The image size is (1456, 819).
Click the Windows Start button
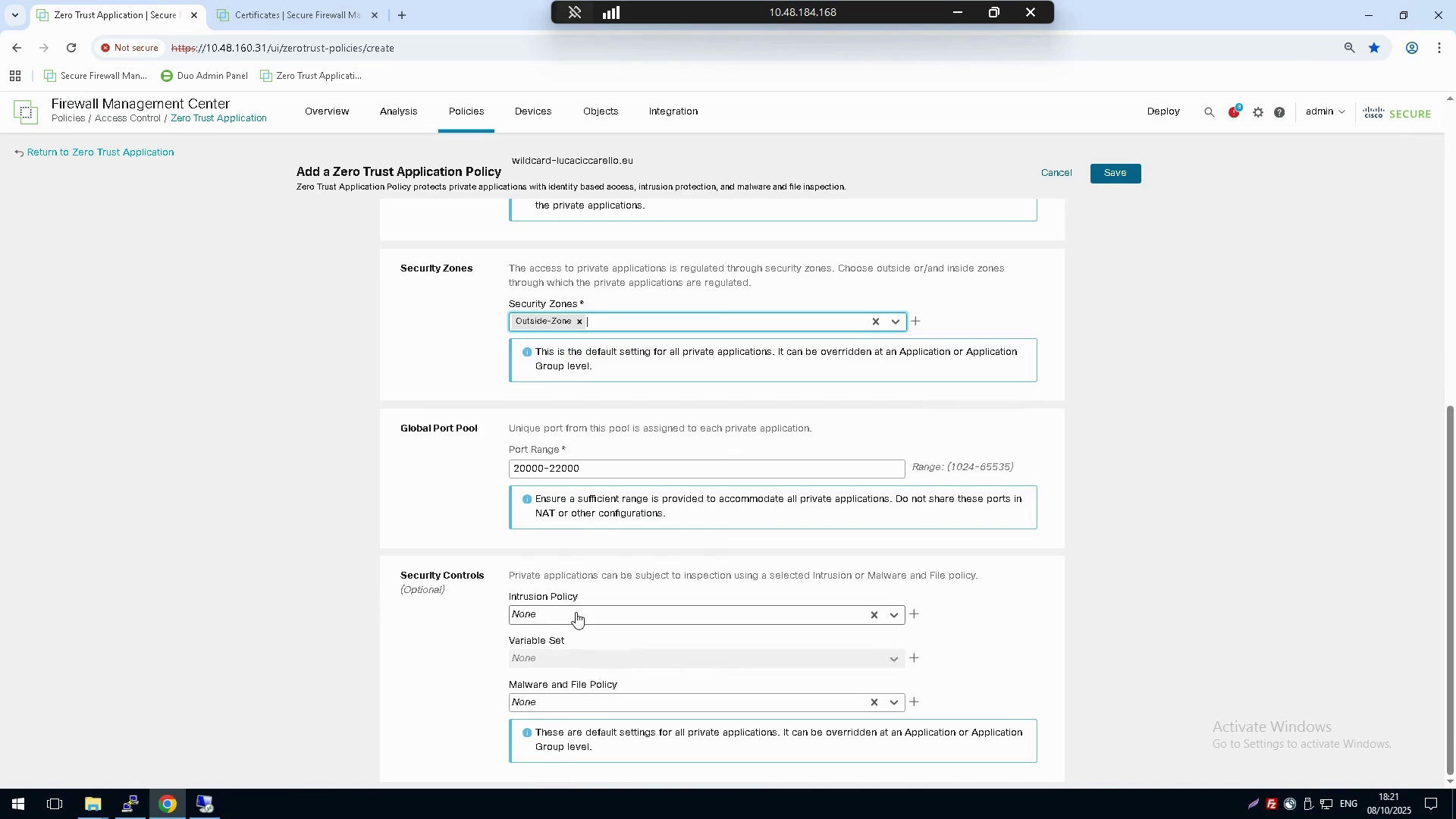(x=17, y=804)
